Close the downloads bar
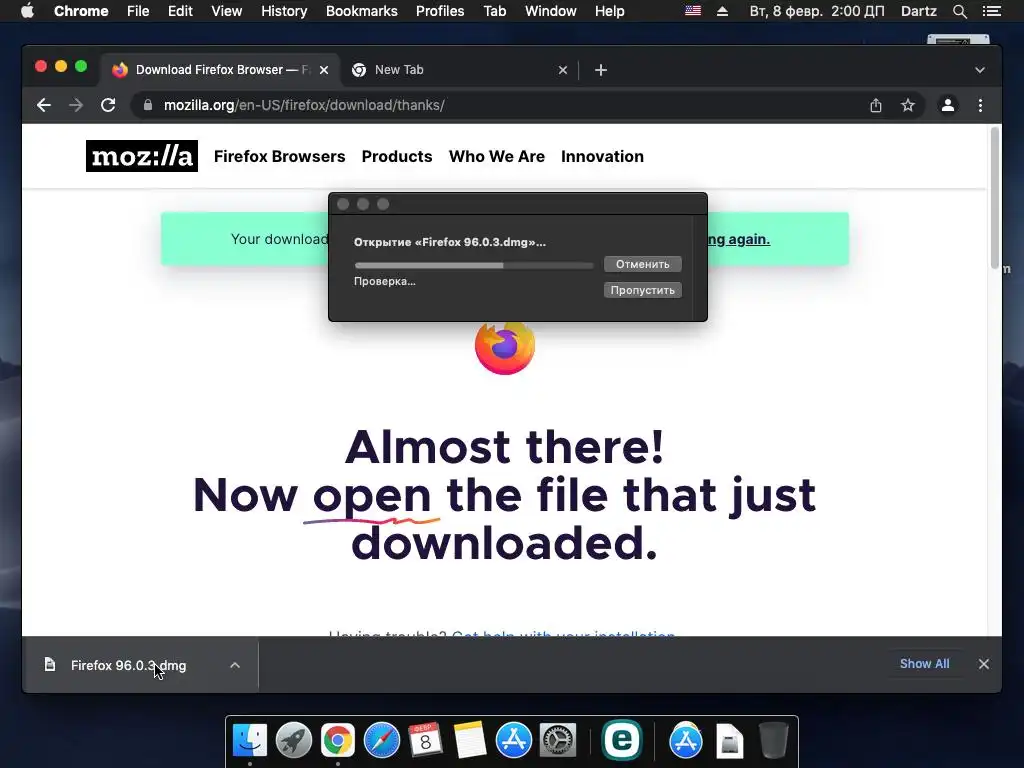 point(984,664)
